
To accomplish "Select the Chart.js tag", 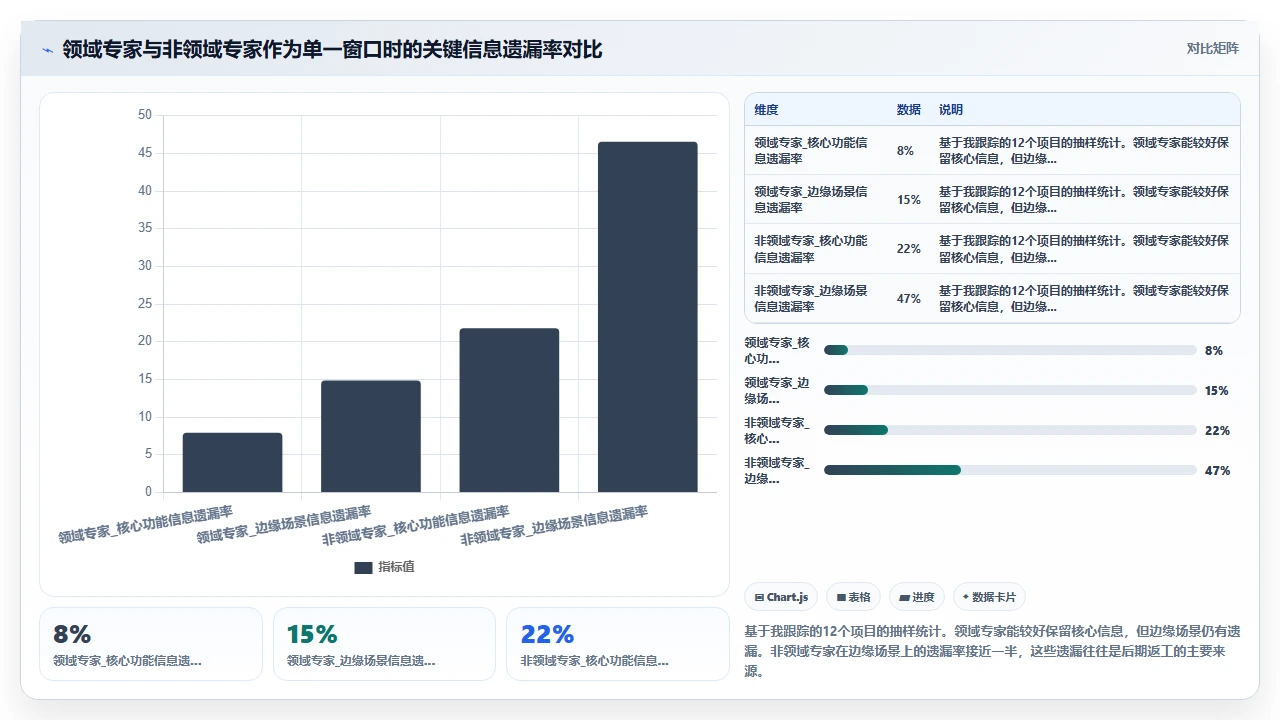I will 781,597.
